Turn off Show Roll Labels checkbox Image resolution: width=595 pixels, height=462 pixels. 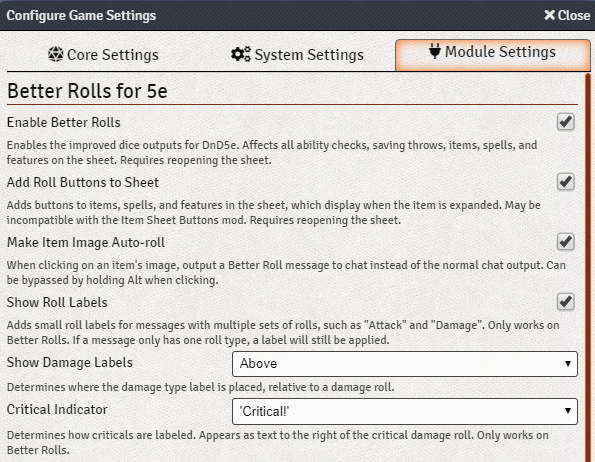pos(565,302)
